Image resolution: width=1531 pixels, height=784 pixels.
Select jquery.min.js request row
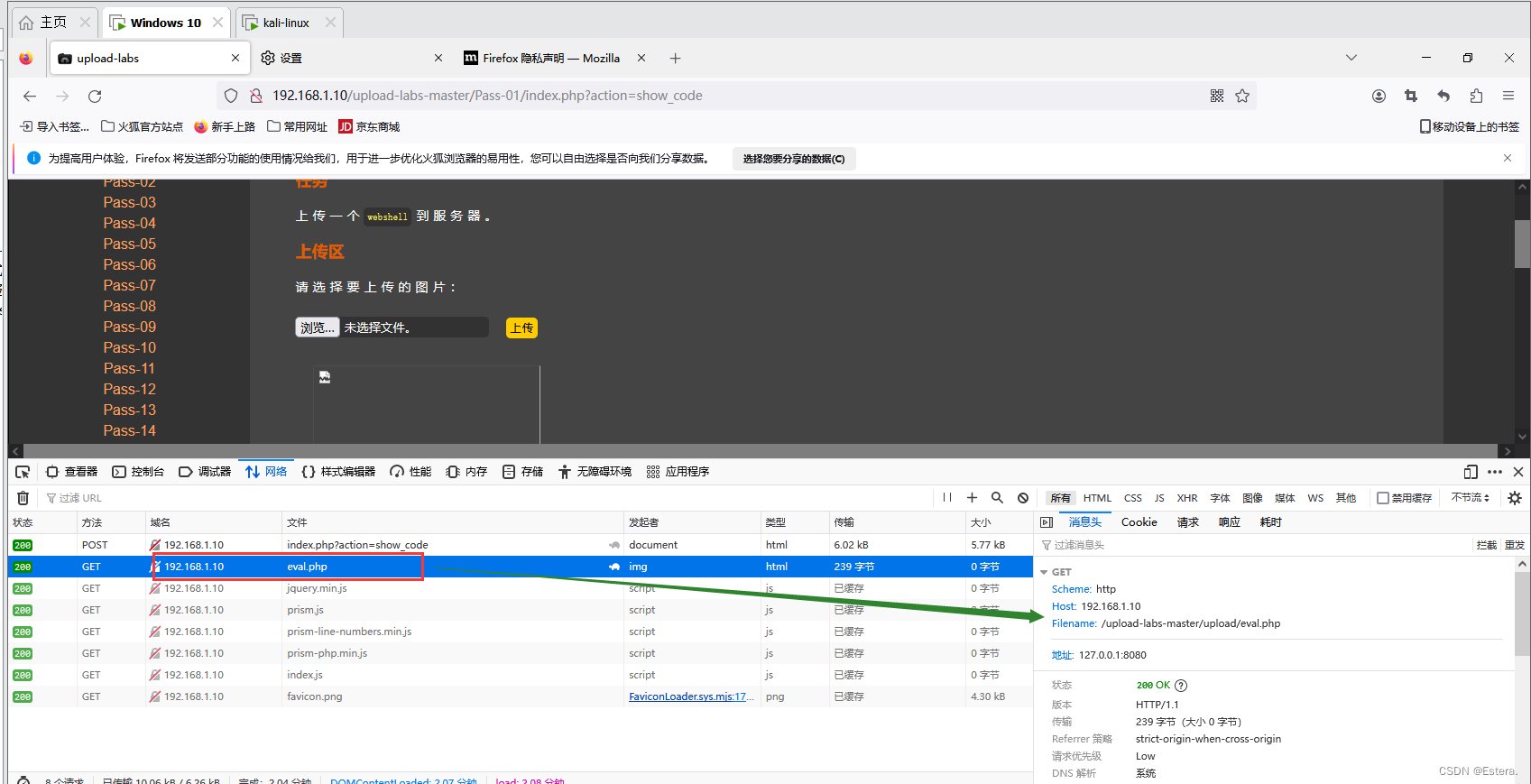point(521,588)
